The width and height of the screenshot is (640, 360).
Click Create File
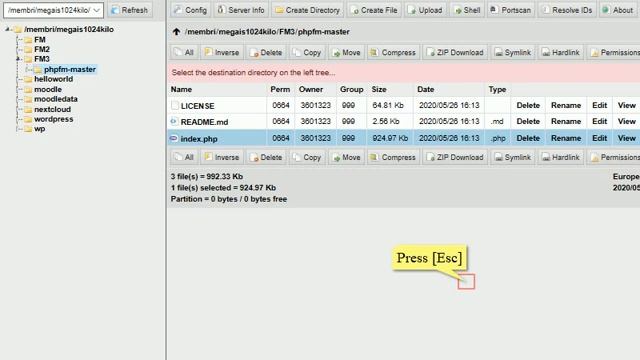[x=374, y=10]
